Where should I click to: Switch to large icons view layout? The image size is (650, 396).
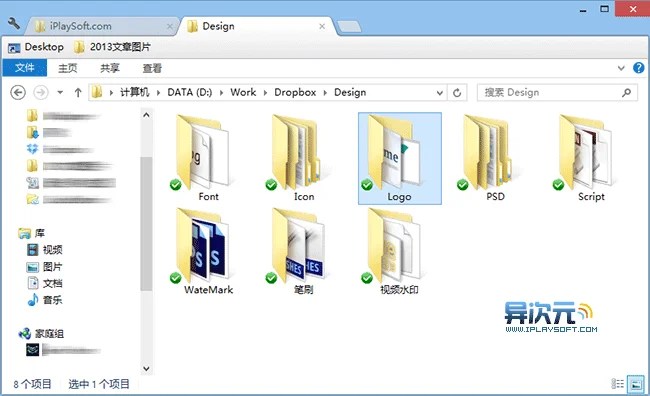(x=635, y=384)
